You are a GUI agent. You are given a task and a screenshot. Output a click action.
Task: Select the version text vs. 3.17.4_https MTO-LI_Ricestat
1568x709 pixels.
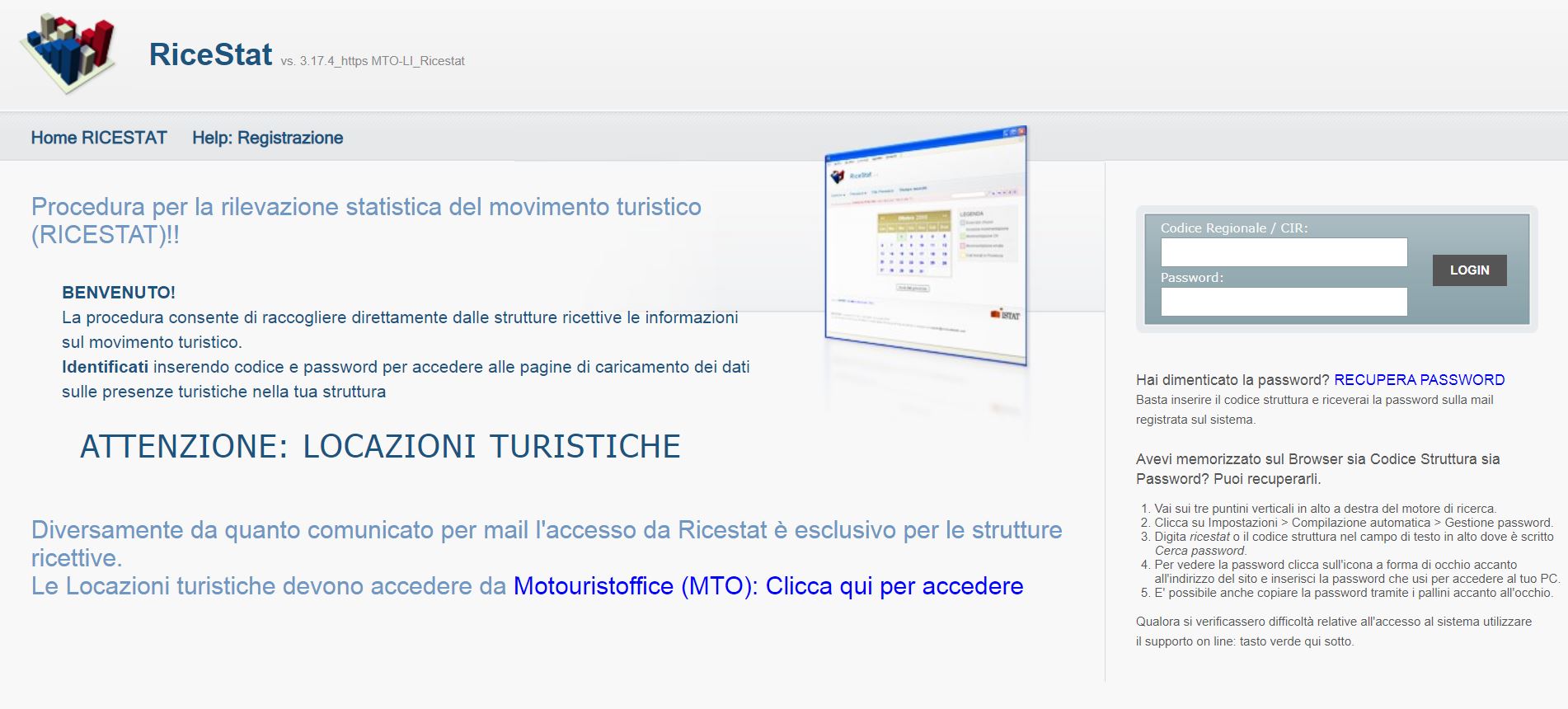point(373,61)
